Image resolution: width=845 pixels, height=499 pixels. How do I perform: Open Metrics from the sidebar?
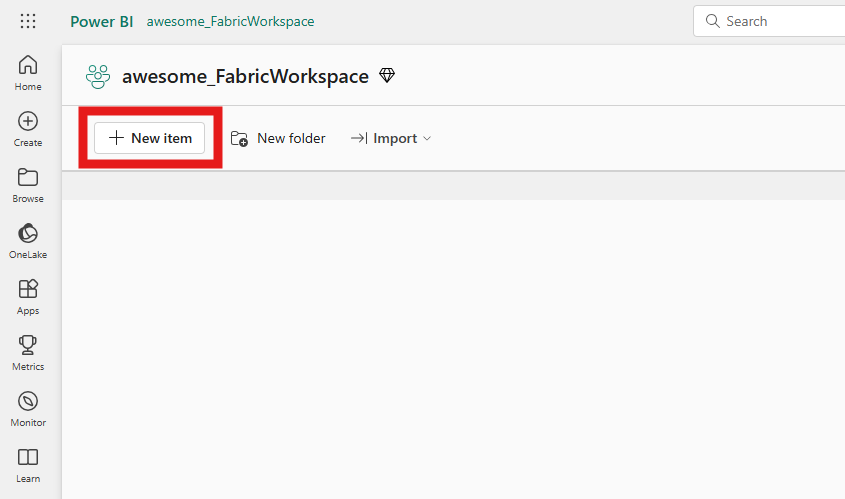(x=28, y=353)
